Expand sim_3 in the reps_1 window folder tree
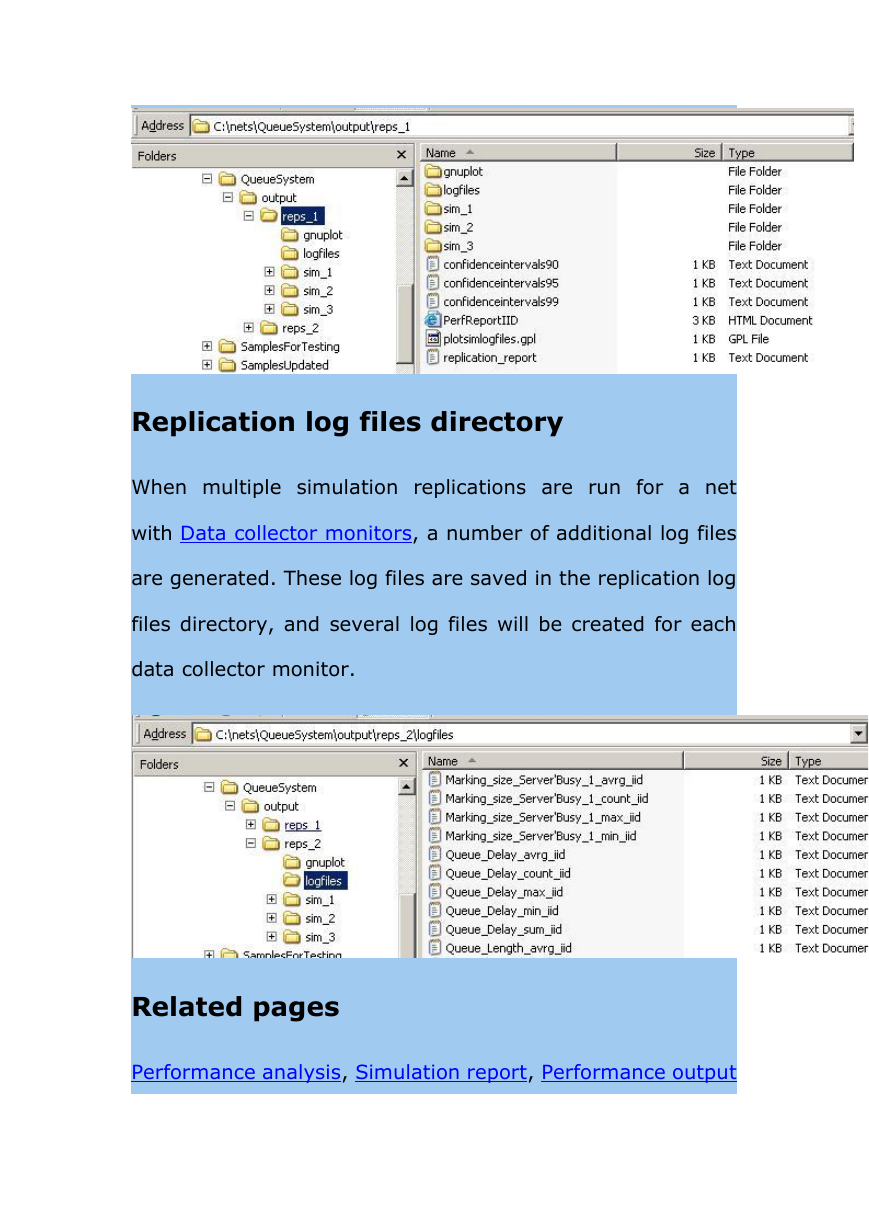Image resolution: width=869 pixels, height=1228 pixels. [270, 310]
